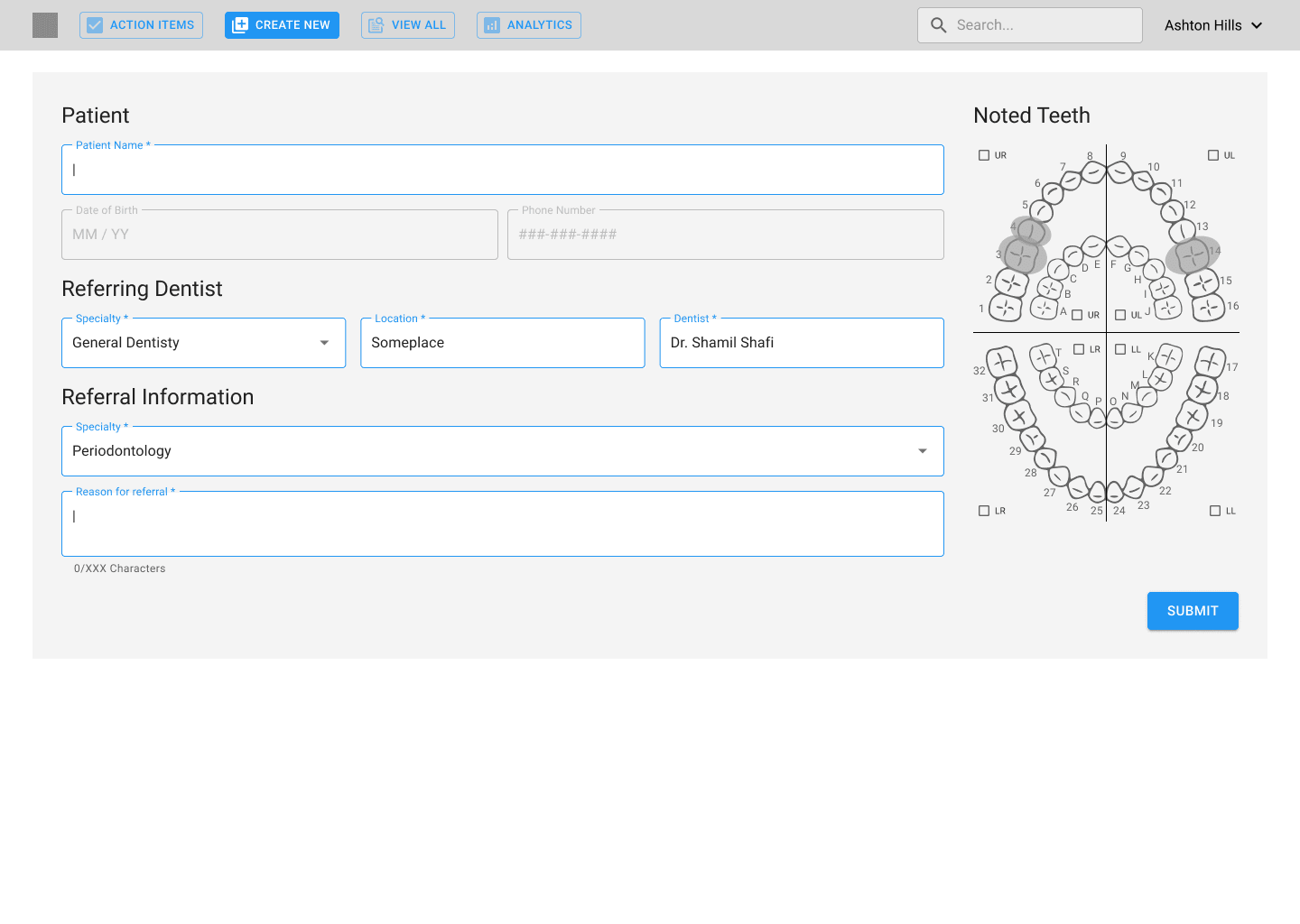Select tooth 17 on chart
Image resolution: width=1300 pixels, height=924 pixels.
pyautogui.click(x=1210, y=364)
